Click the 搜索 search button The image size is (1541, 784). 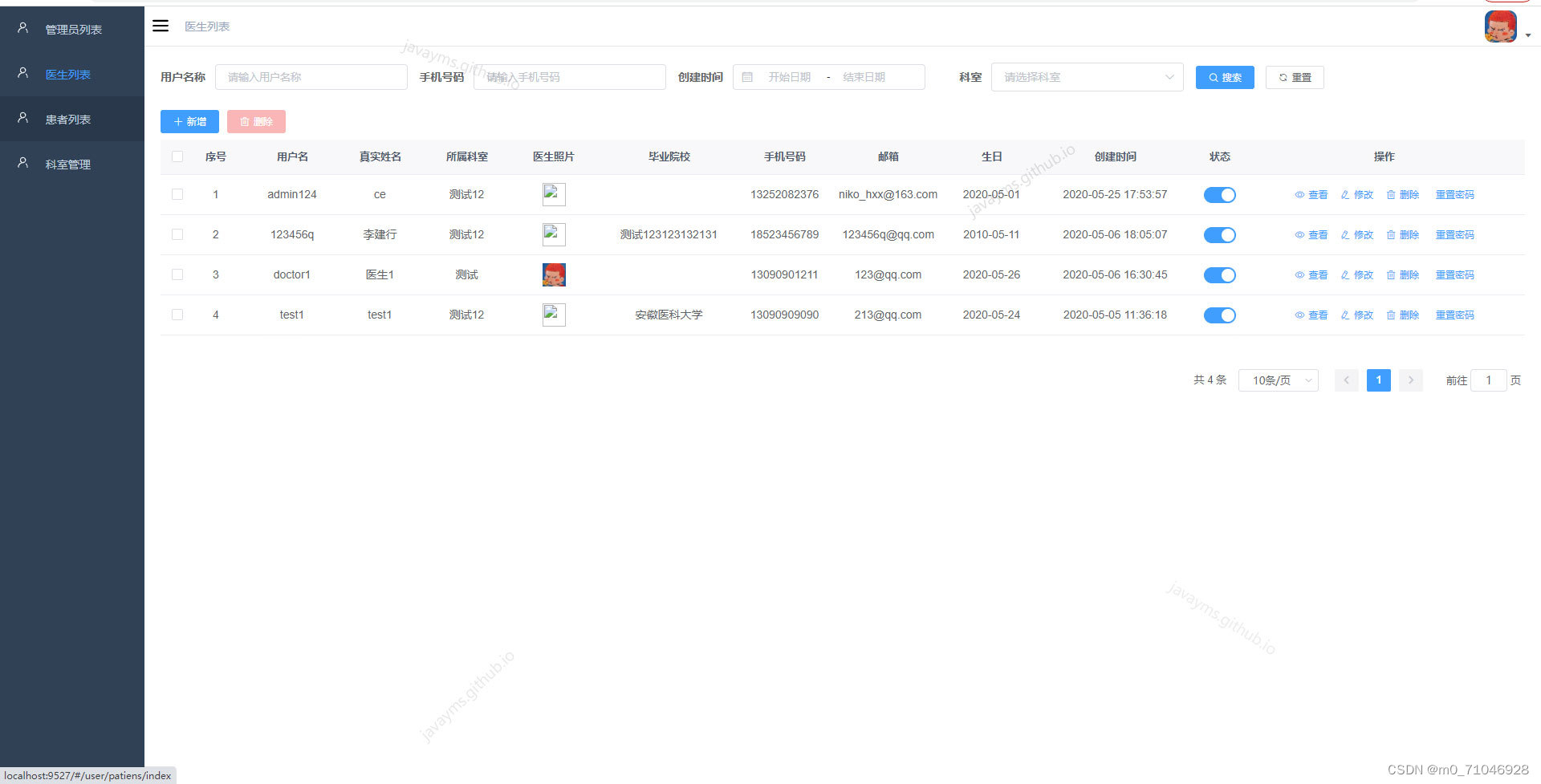tap(1225, 77)
